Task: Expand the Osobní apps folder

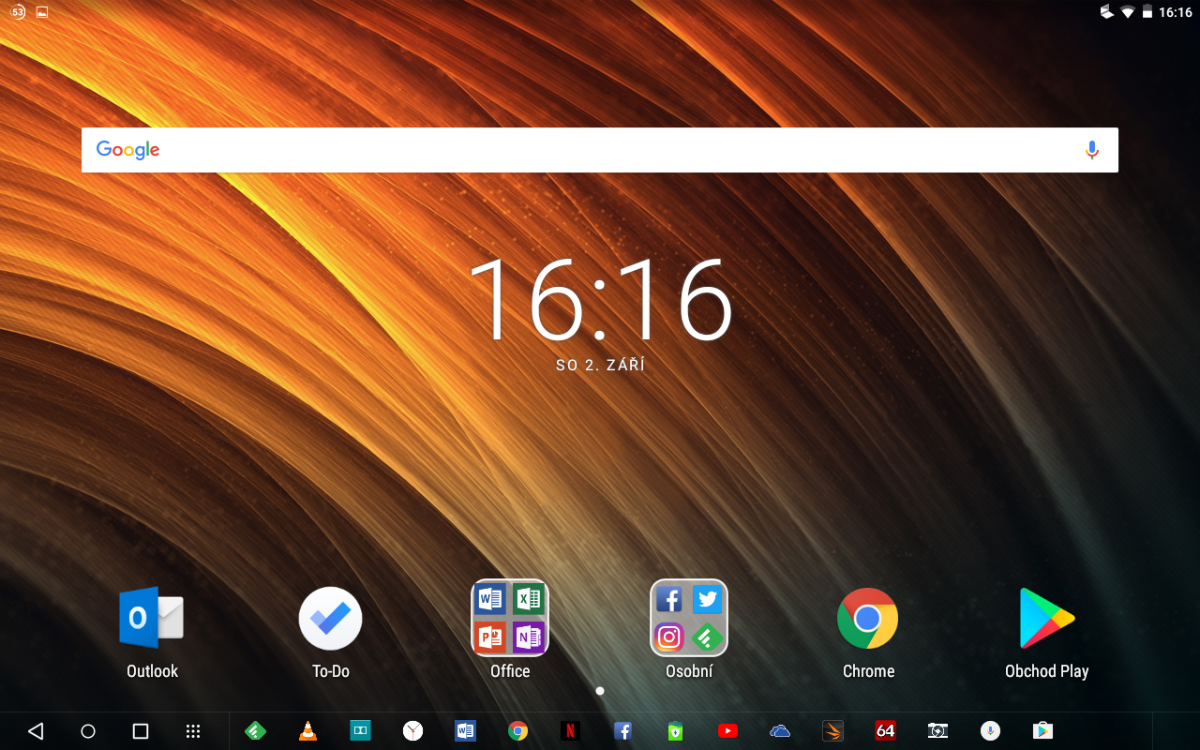Action: [x=689, y=619]
